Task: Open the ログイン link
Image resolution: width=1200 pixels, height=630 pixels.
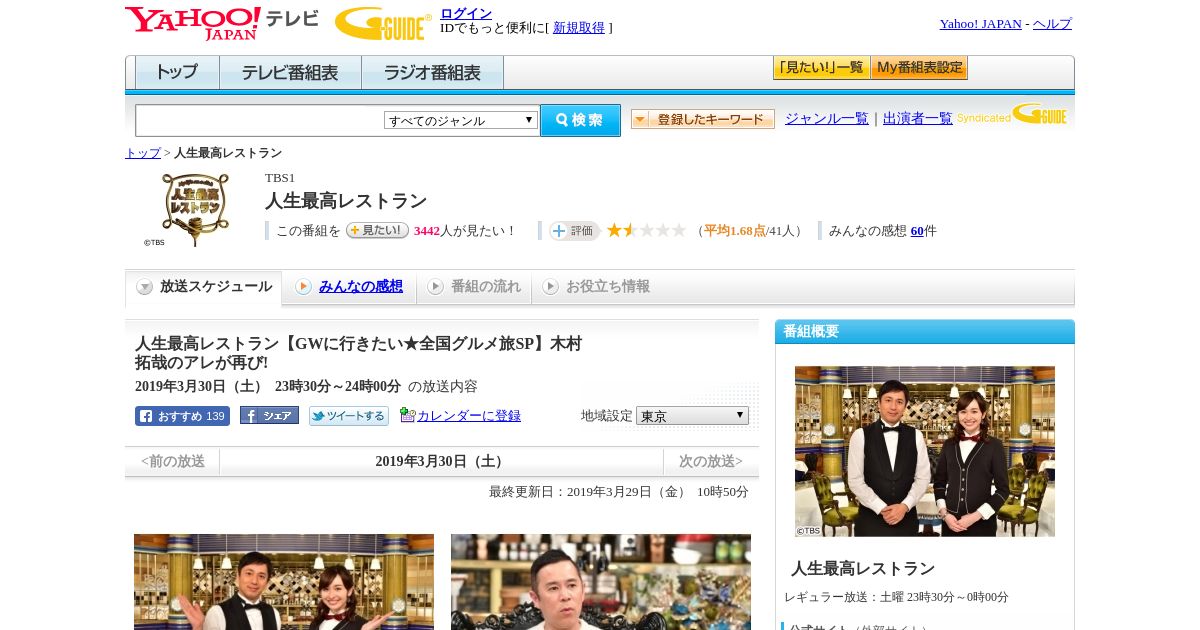Action: (466, 13)
